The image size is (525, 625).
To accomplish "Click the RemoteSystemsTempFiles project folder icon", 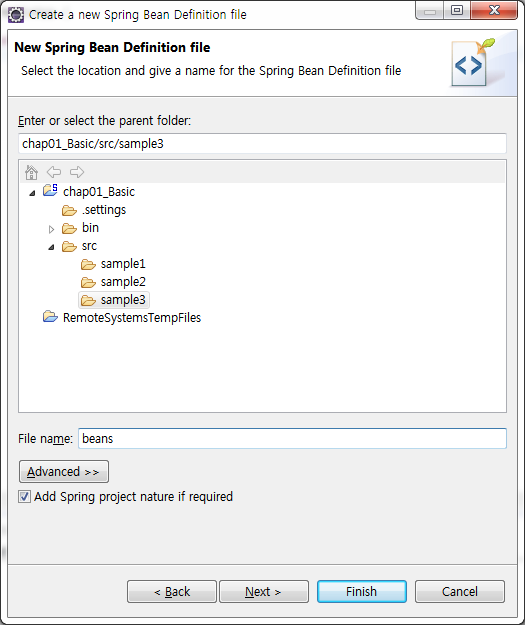I will click(x=50, y=317).
